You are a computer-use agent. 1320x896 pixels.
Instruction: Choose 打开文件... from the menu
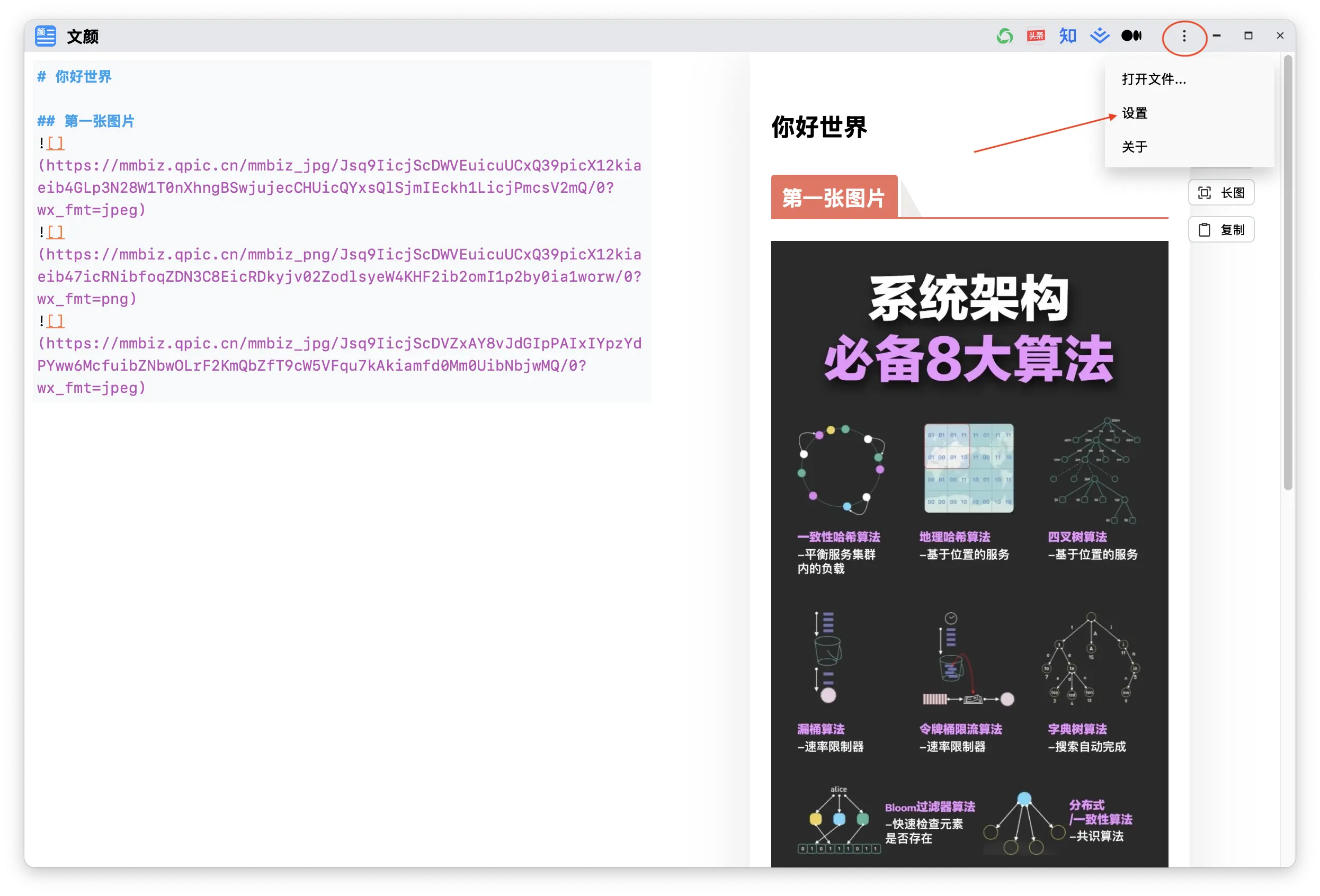pyautogui.click(x=1154, y=79)
